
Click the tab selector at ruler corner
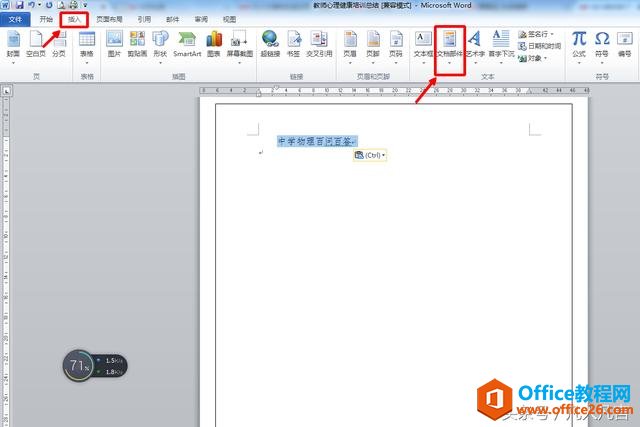click(7, 91)
